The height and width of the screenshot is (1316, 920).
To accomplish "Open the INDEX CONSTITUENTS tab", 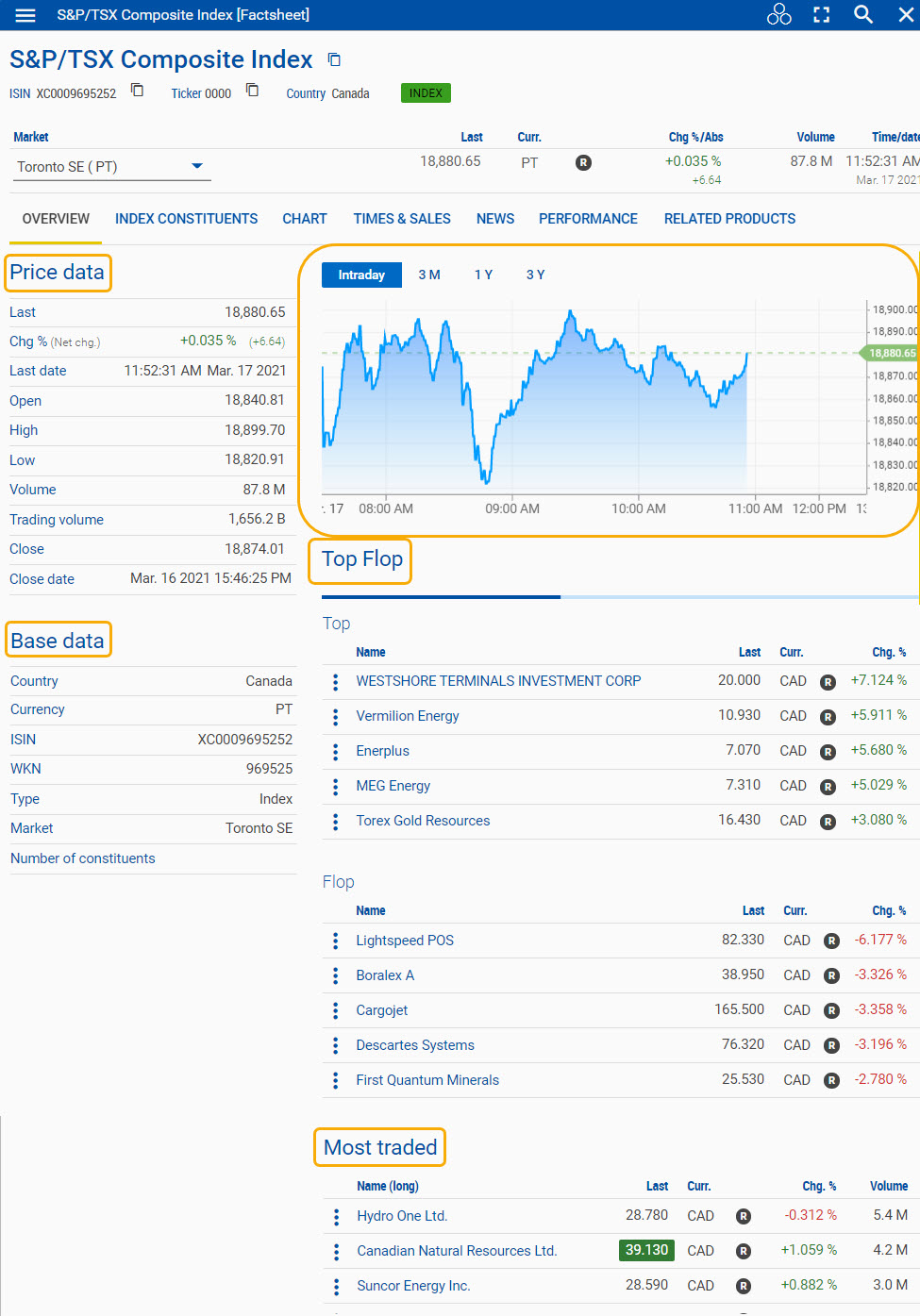I will tap(186, 218).
